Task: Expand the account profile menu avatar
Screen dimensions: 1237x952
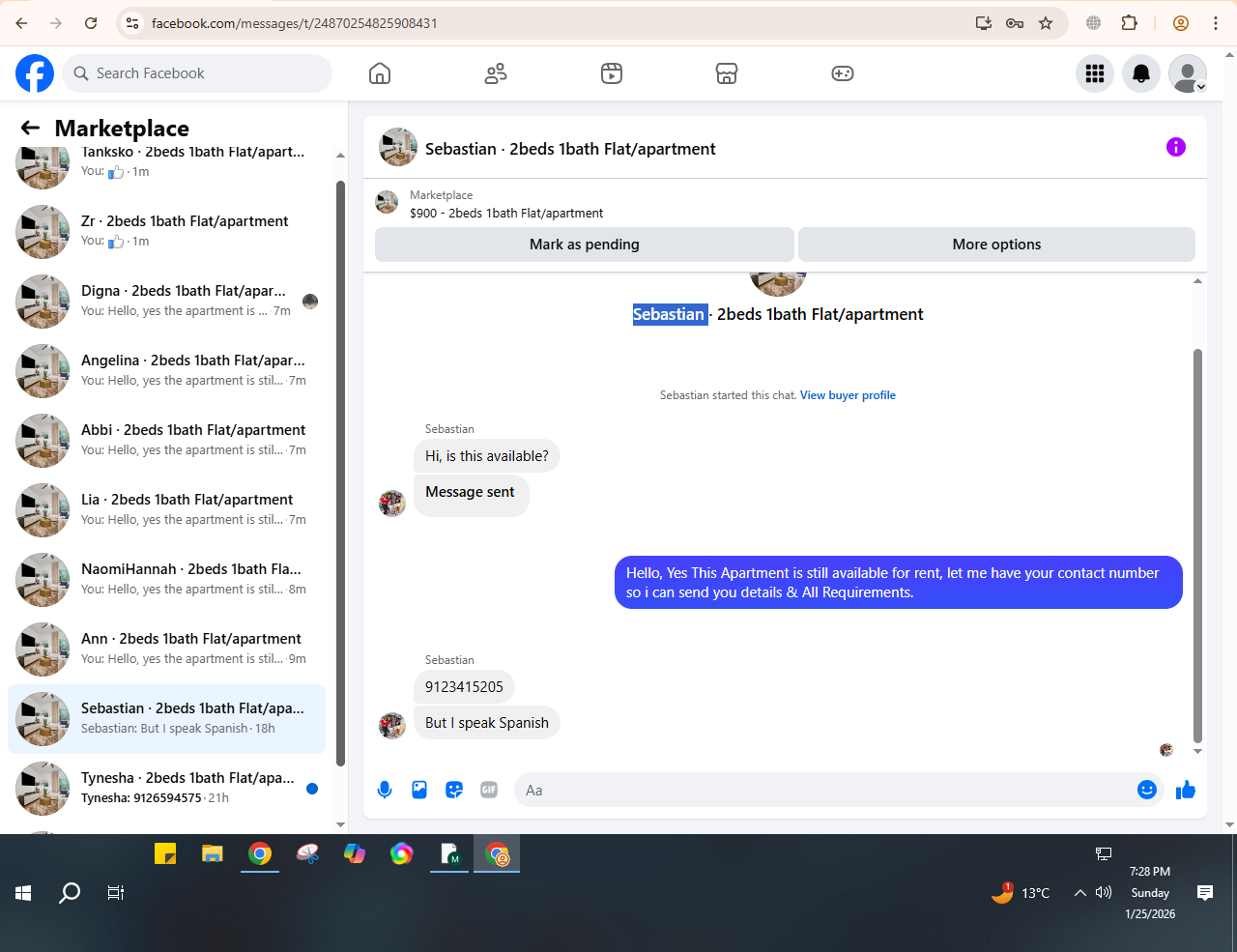Action: [x=1188, y=73]
